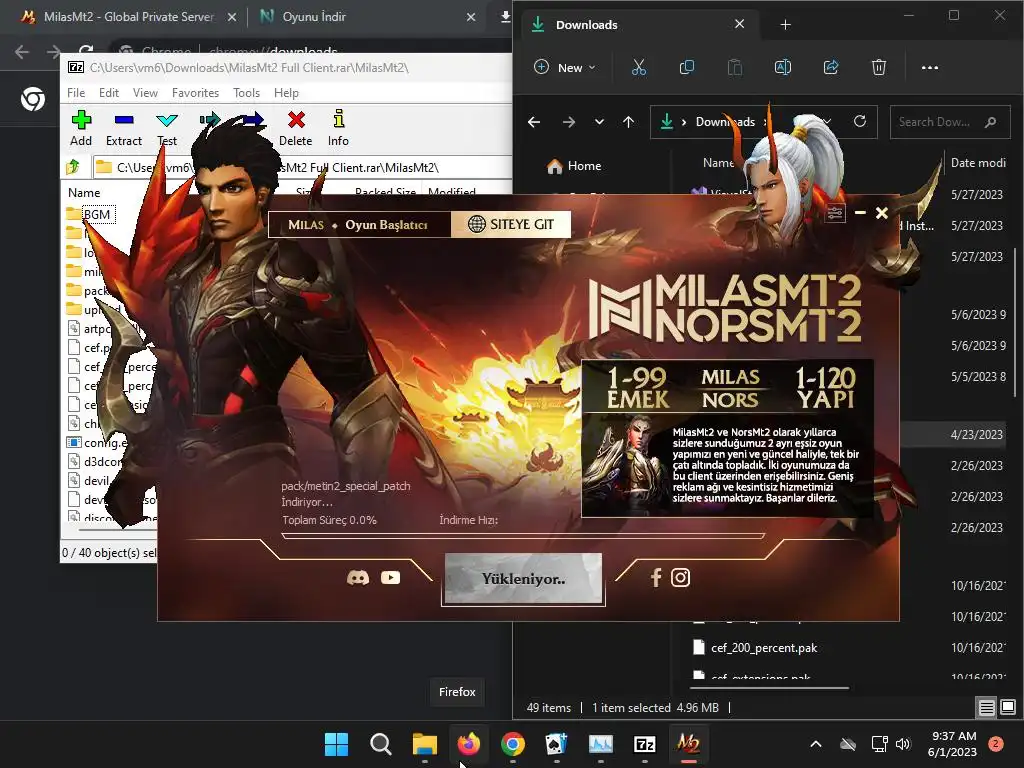The width and height of the screenshot is (1024, 768).
Task: Click 7-Zip up one folder icon
Action: click(x=73, y=167)
